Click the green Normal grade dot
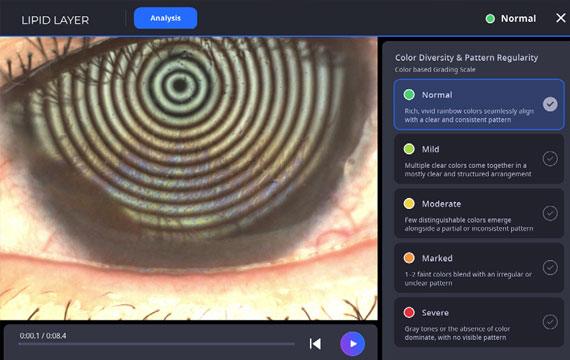570x360 pixels. pos(409,95)
